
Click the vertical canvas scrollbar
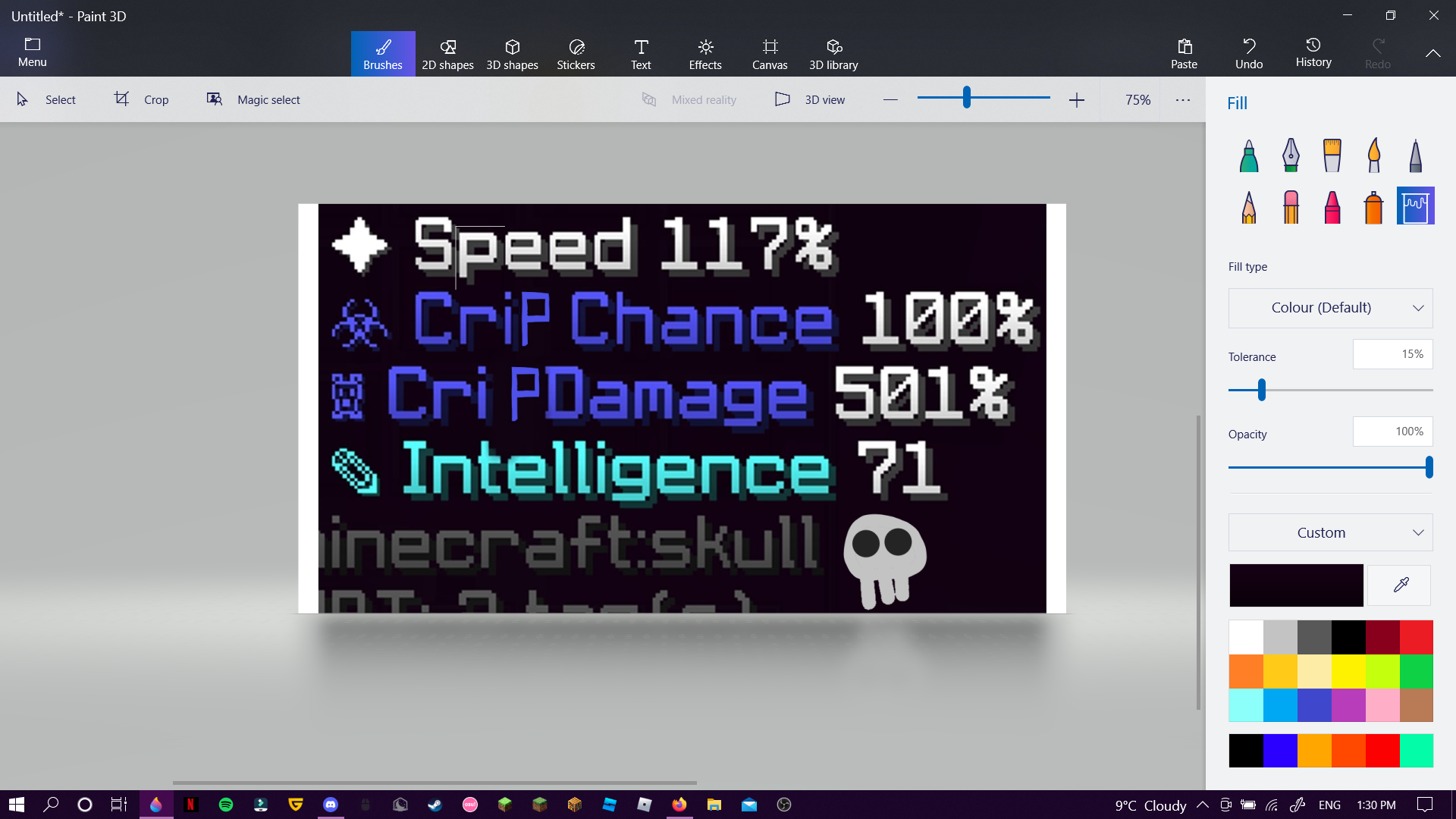pos(1198,562)
